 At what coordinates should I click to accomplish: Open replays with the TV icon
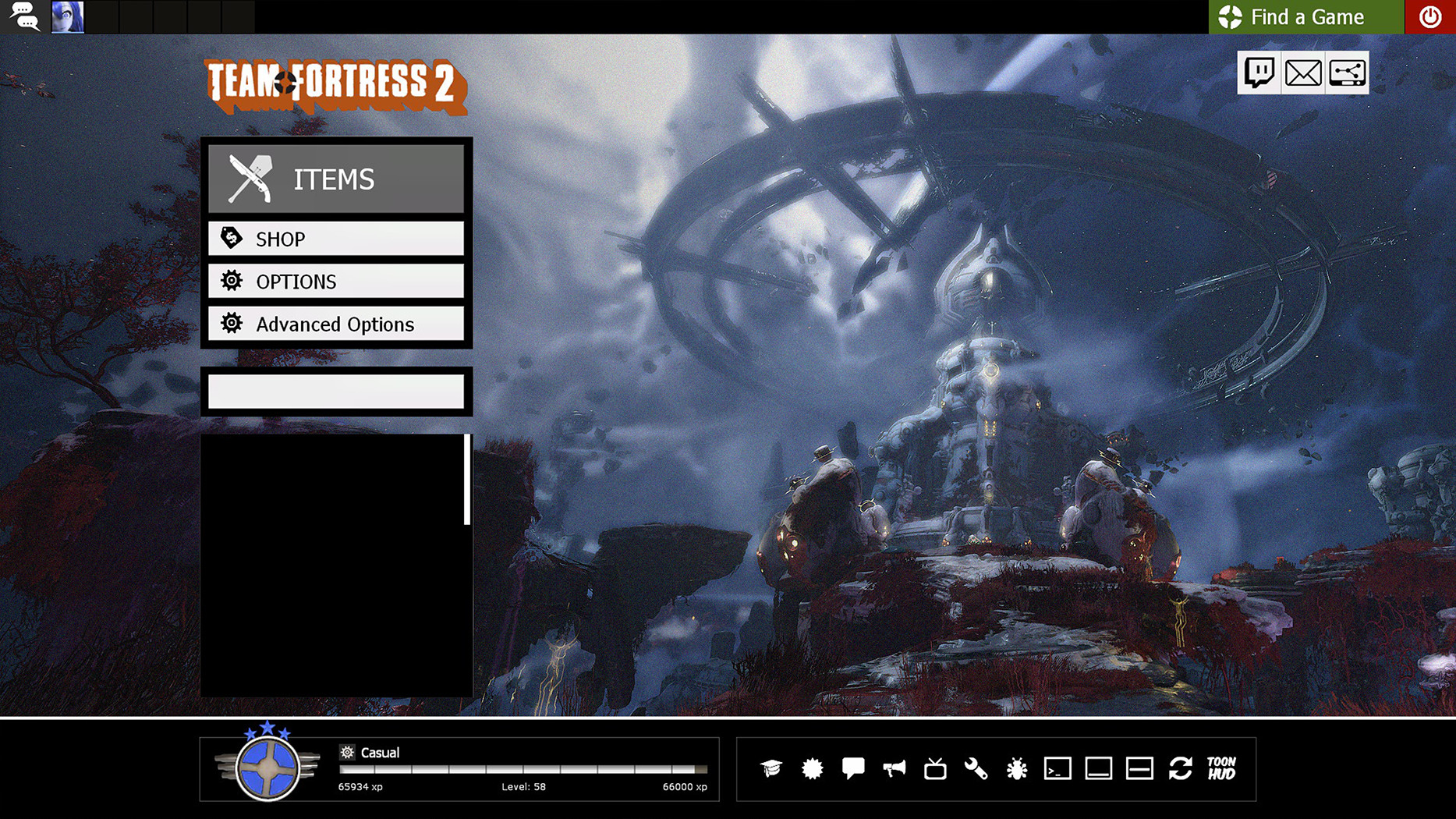point(935,769)
